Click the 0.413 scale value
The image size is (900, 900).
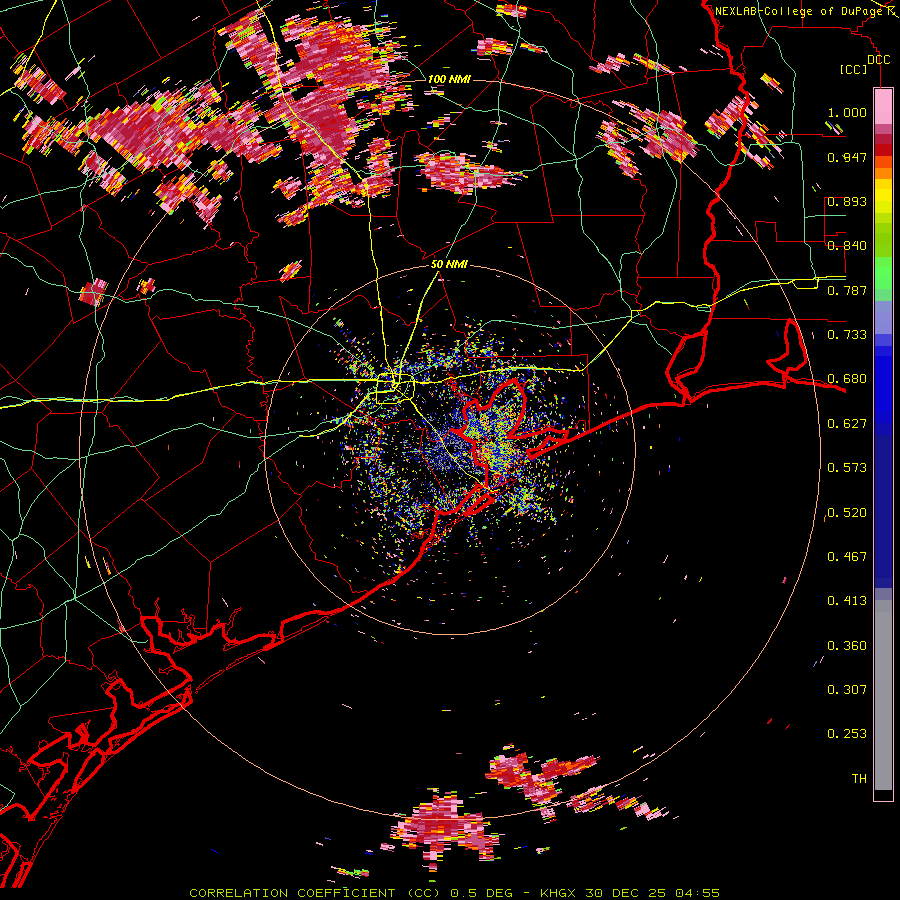click(847, 600)
